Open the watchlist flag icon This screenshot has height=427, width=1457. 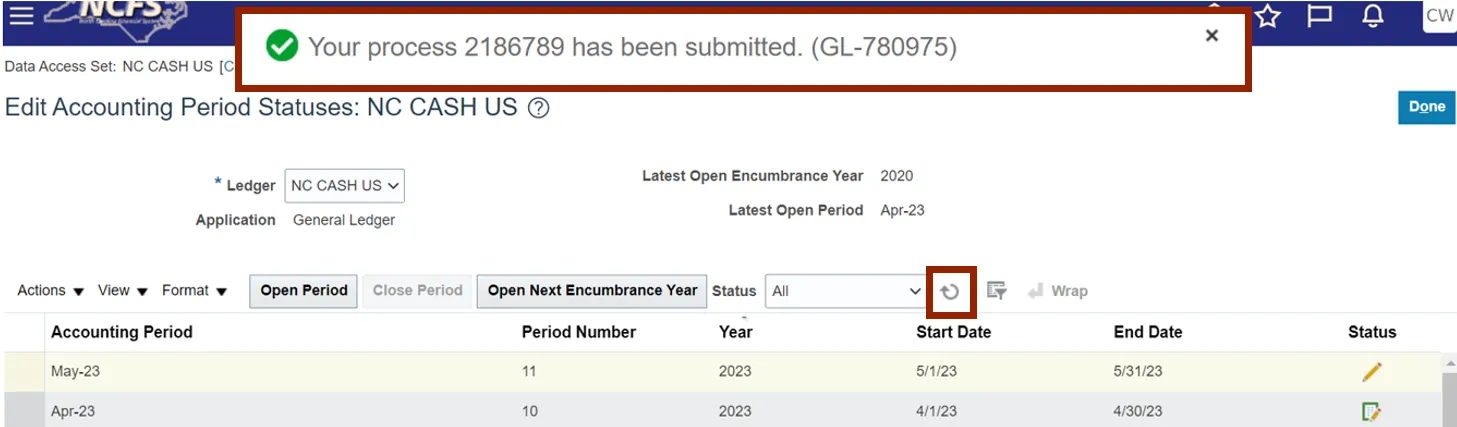[1320, 16]
